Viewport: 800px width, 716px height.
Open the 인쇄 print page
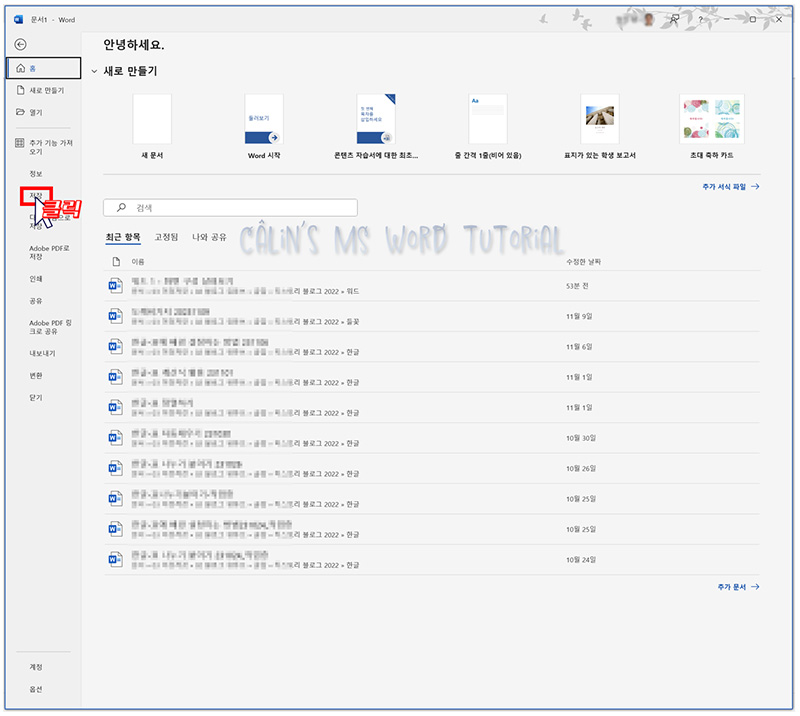(36, 279)
